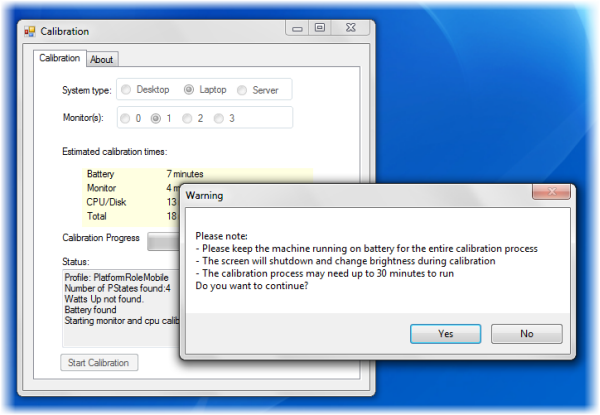600x415 pixels.
Task: Click the Calibration Progress bar
Action: 163,242
